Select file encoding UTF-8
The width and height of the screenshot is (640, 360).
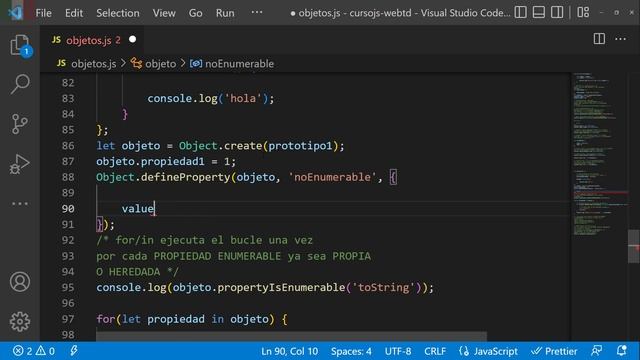tap(398, 351)
